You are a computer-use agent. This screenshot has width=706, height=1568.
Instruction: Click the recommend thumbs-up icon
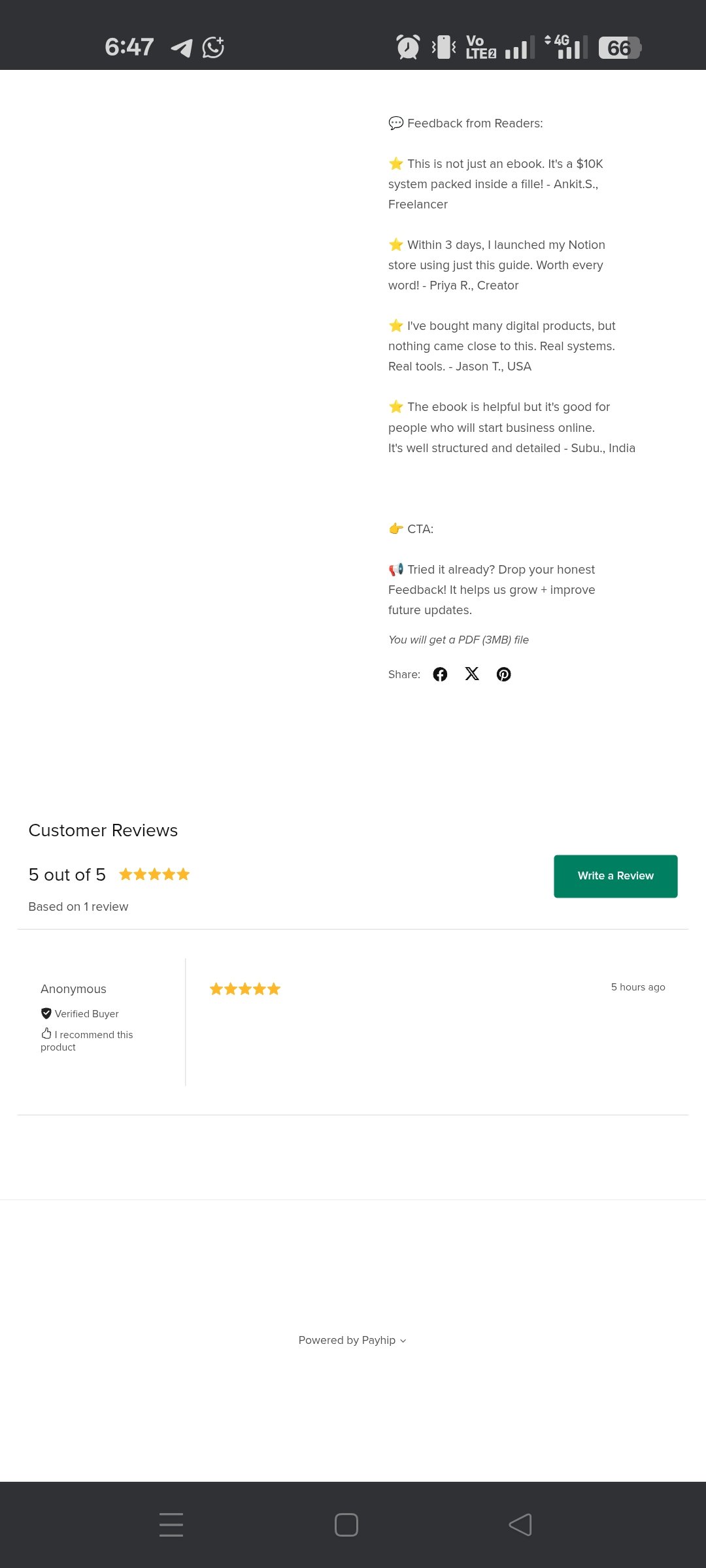46,1034
